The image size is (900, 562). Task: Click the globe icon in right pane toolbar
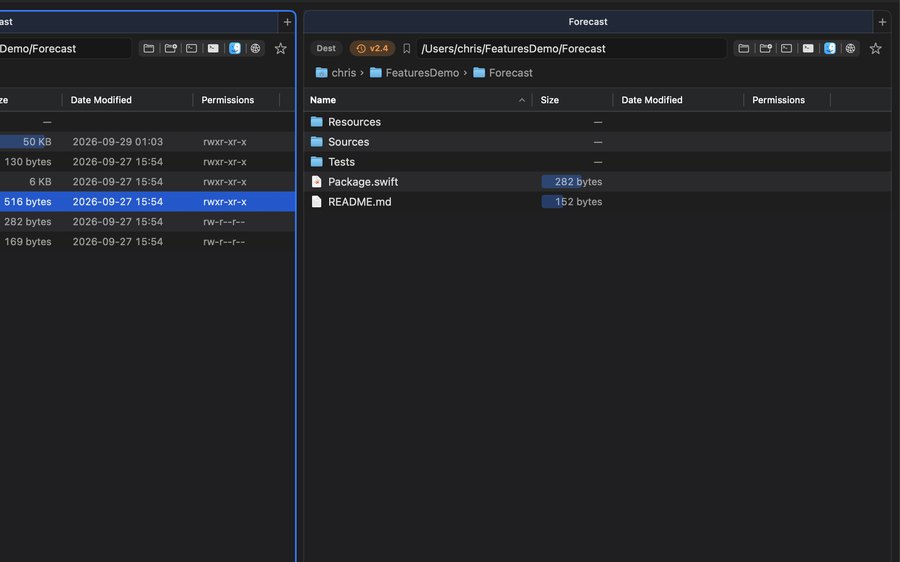coord(851,48)
